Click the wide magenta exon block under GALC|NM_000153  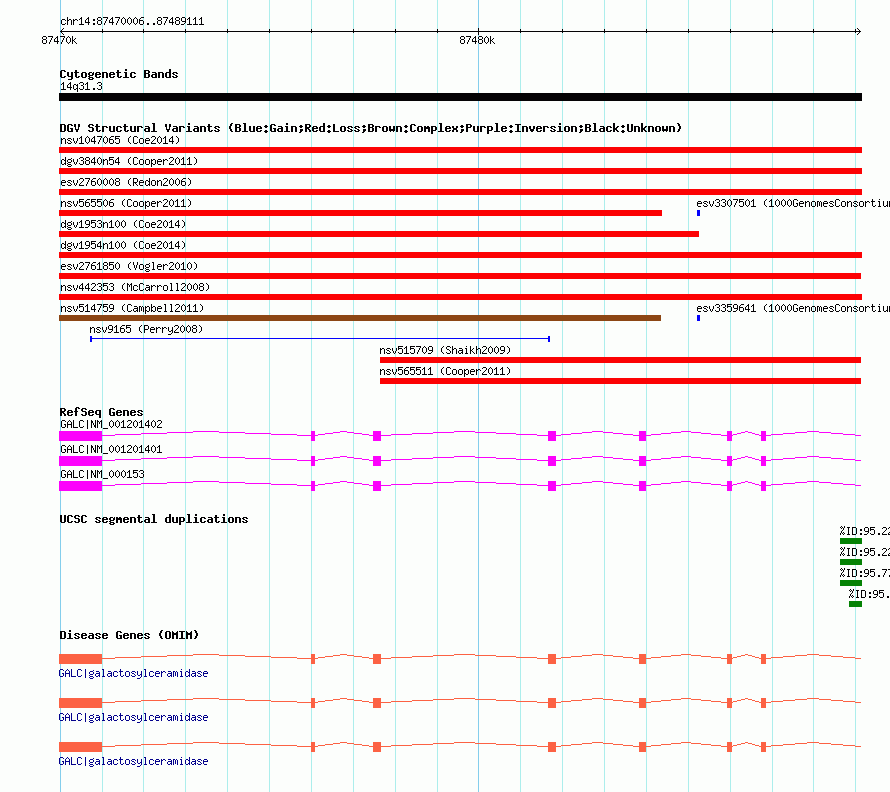click(x=81, y=486)
